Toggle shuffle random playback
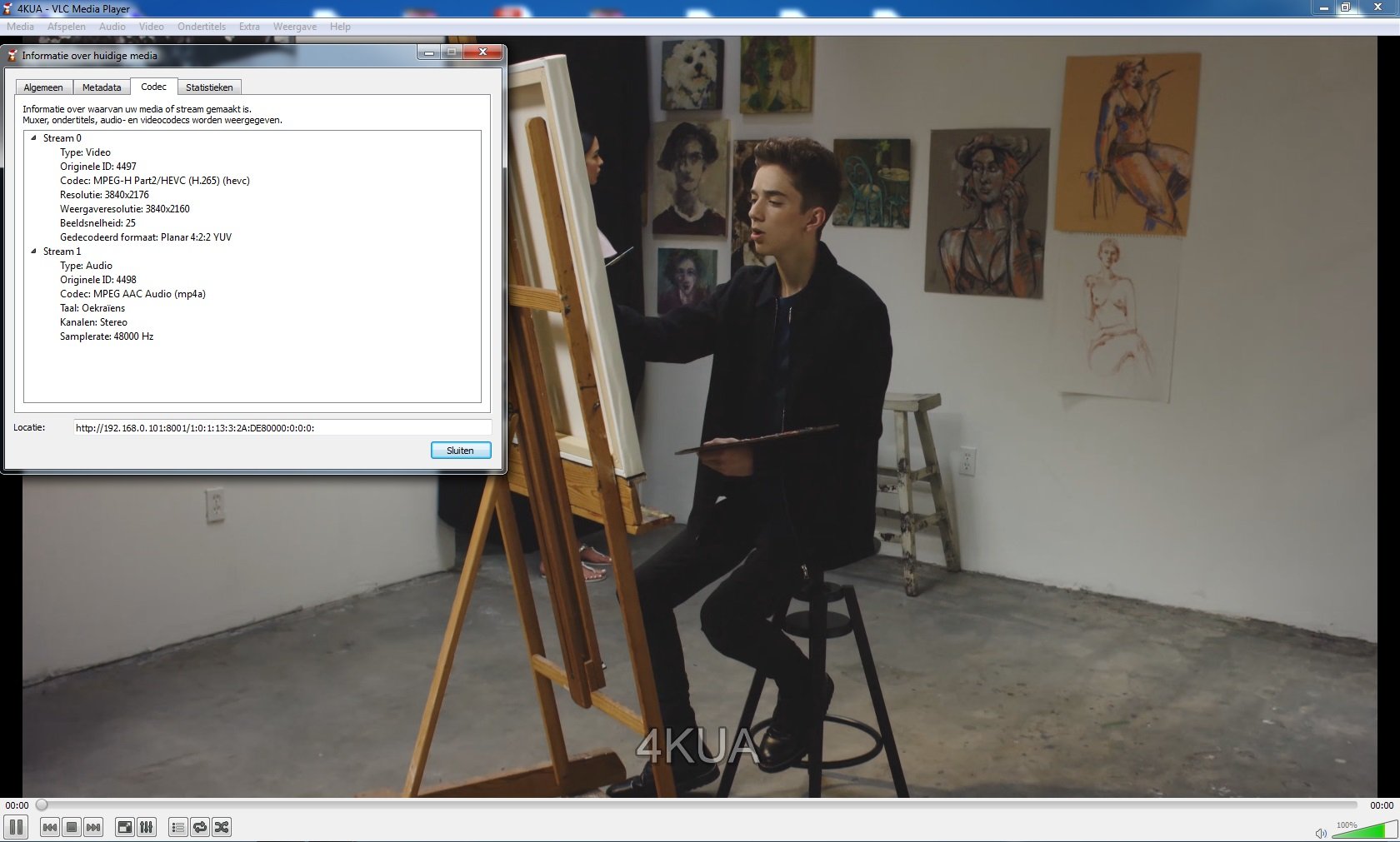The image size is (1400, 842). (222, 827)
